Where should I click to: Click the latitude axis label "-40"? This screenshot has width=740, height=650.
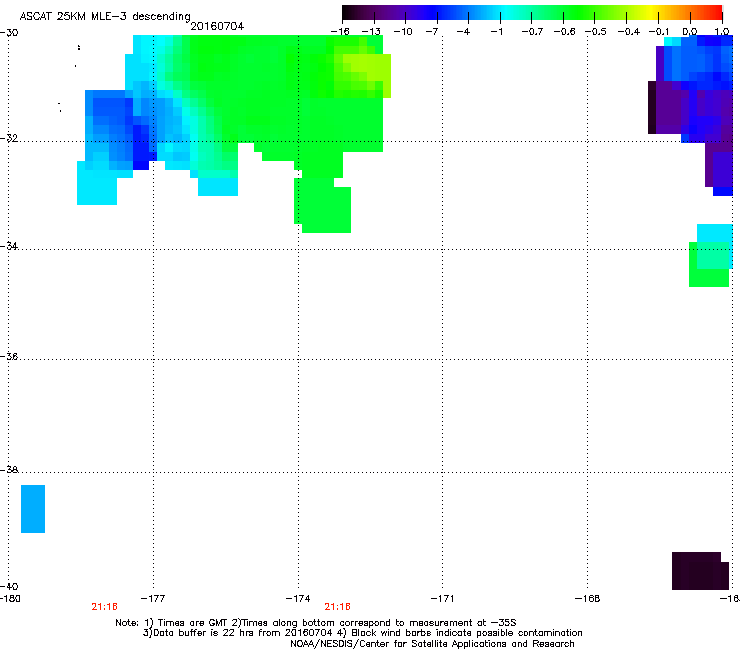(x=9, y=586)
